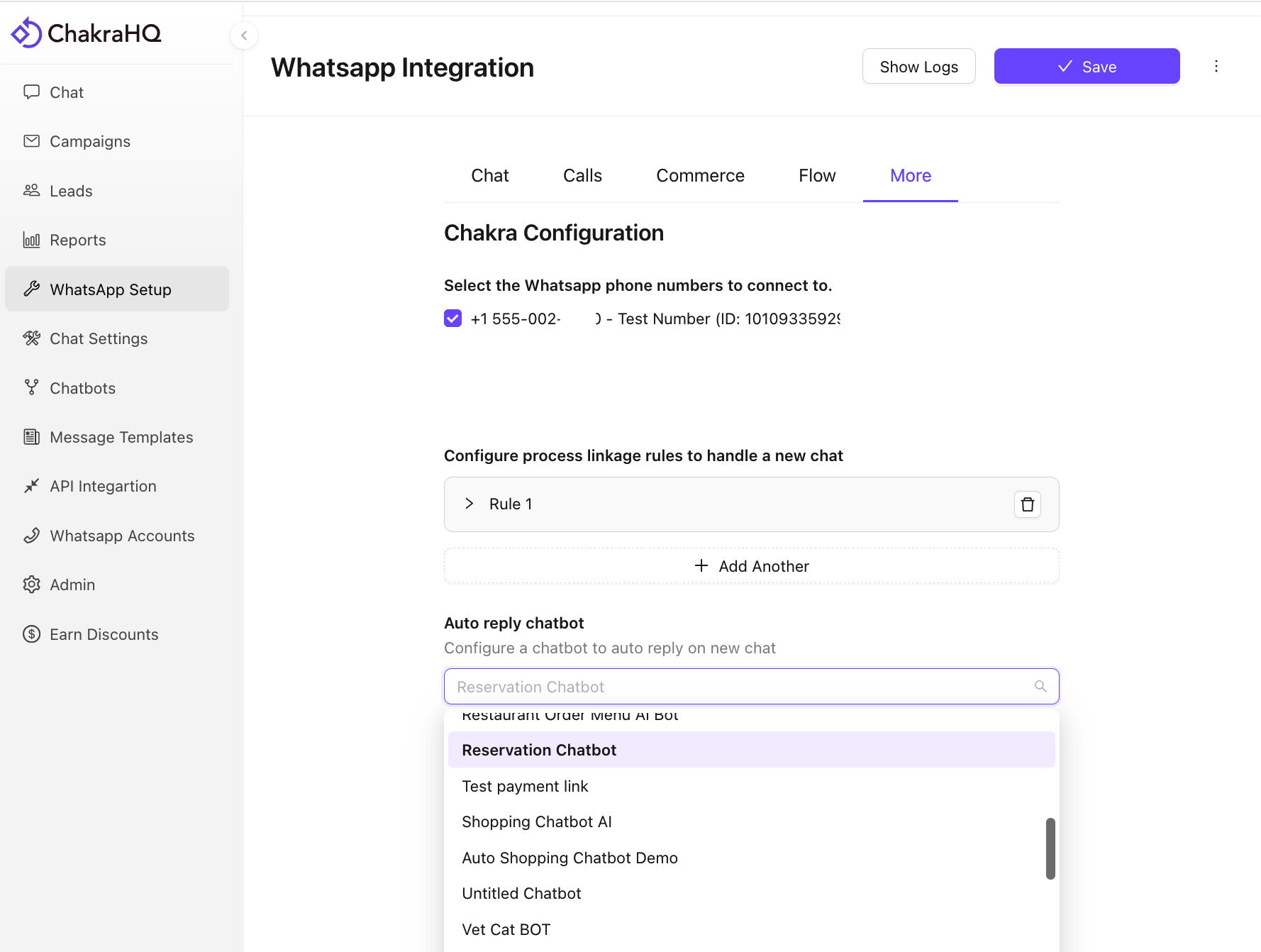Uncheck the +1 555-002 Test Number checkbox
This screenshot has height=952, width=1261.
(x=452, y=319)
